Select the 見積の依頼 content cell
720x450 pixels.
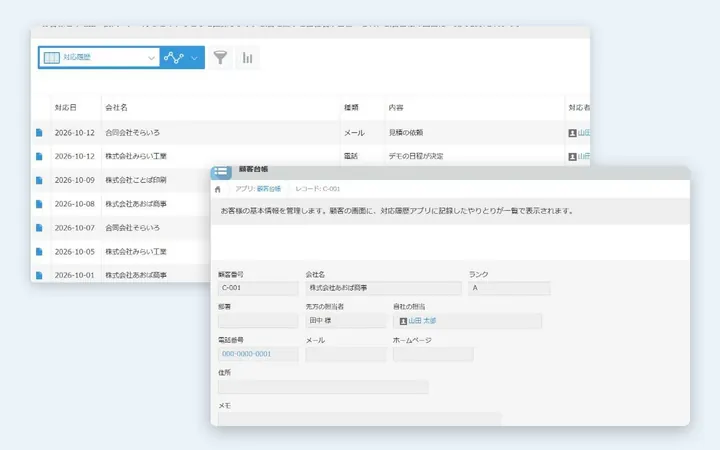[406, 133]
